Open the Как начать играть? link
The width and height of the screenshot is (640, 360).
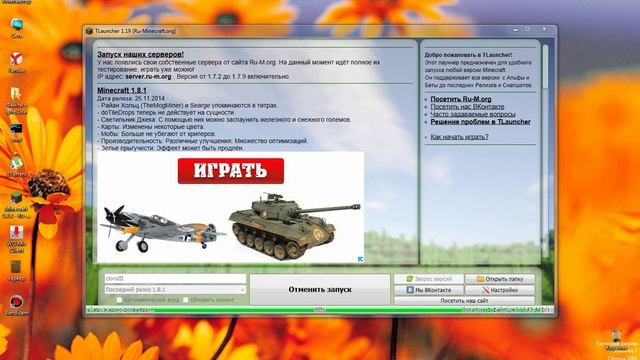(459, 137)
